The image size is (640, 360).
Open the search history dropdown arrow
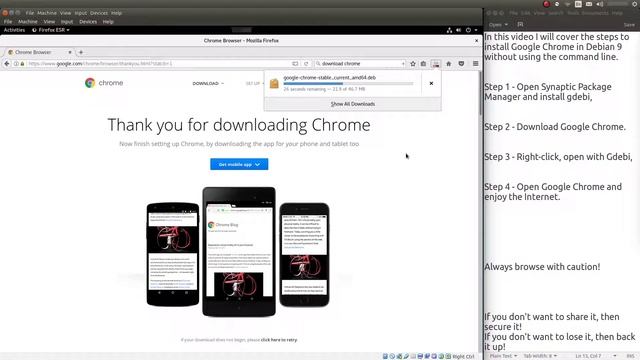tap(403, 64)
